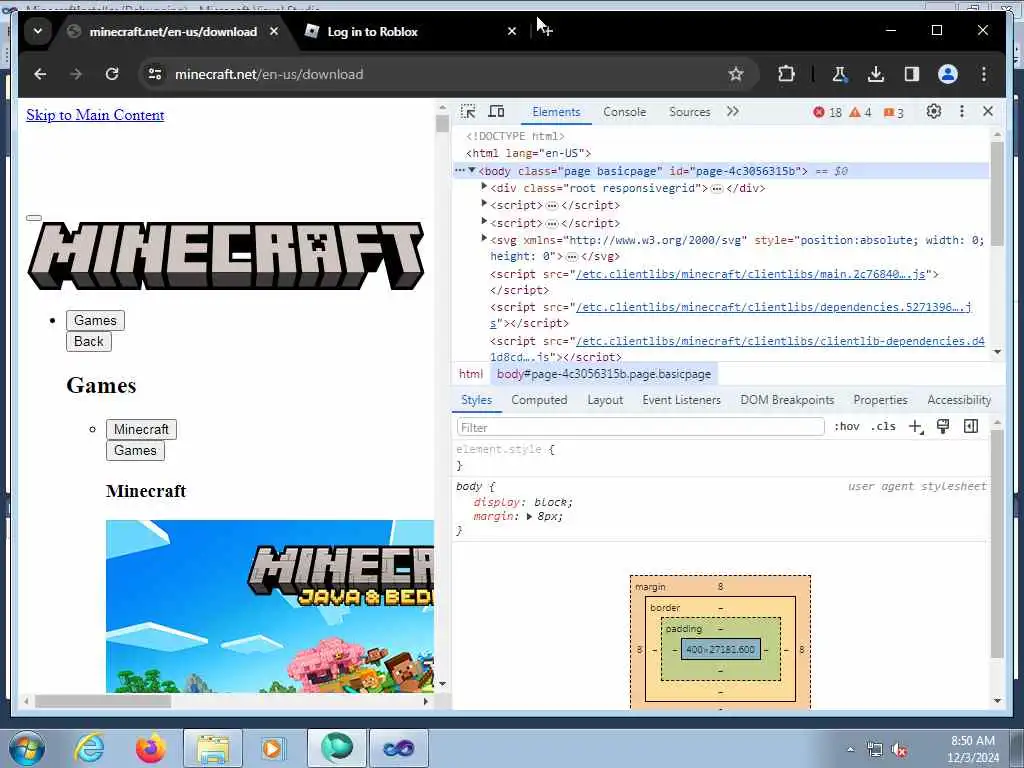Click the Games button above Back

pos(95,320)
